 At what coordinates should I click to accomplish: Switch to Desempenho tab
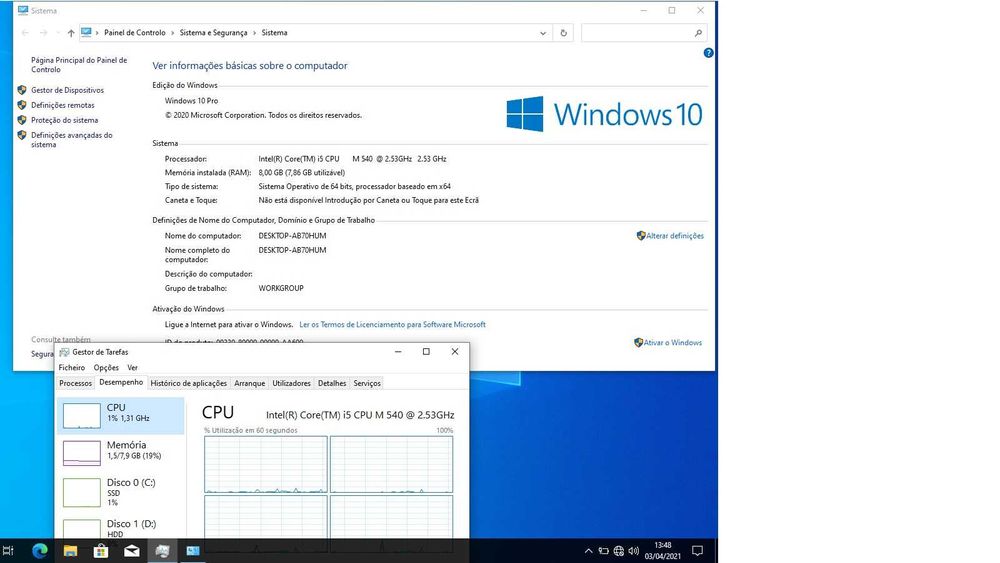[x=121, y=383]
